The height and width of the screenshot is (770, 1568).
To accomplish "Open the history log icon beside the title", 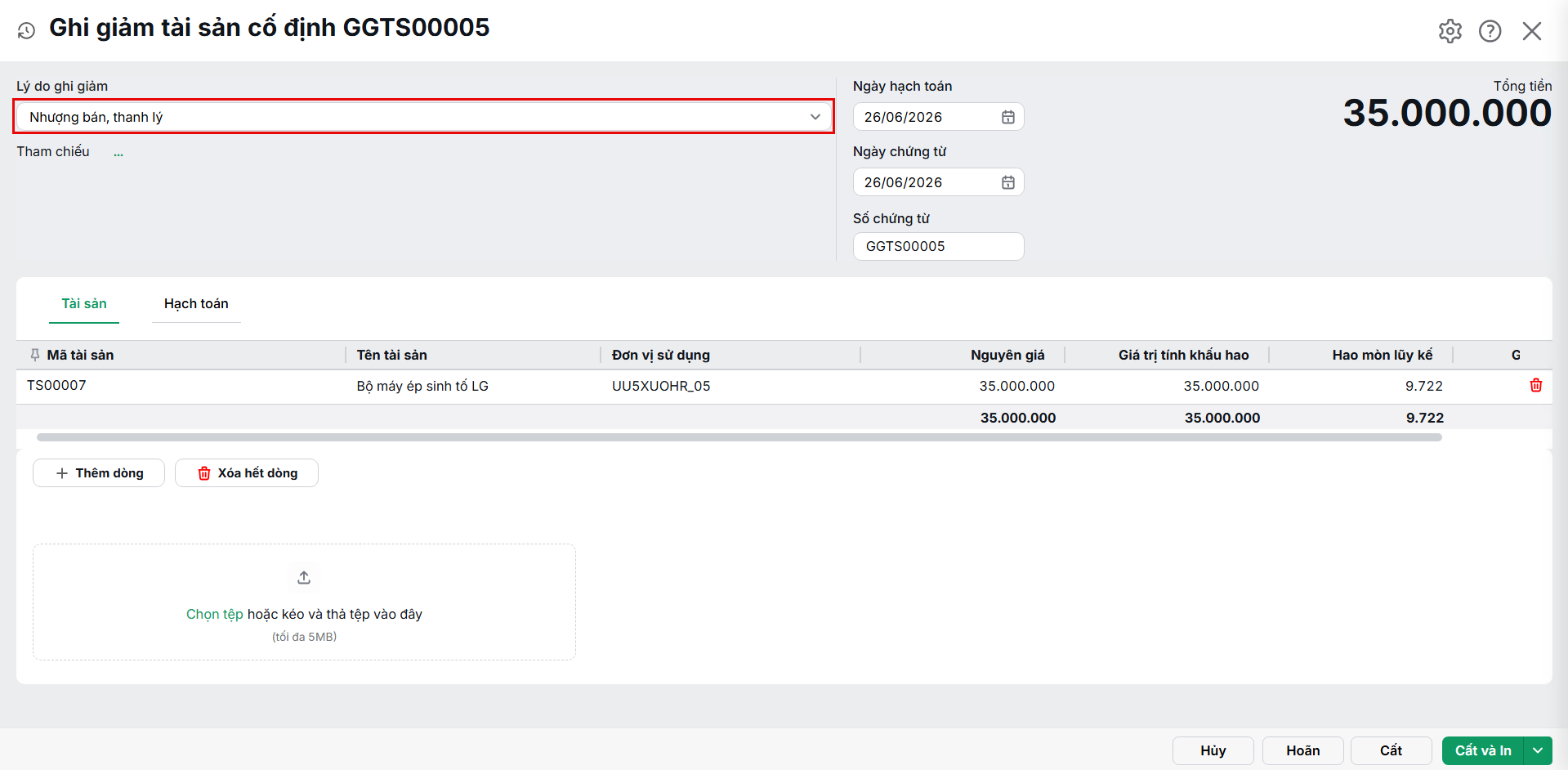I will click(x=26, y=30).
